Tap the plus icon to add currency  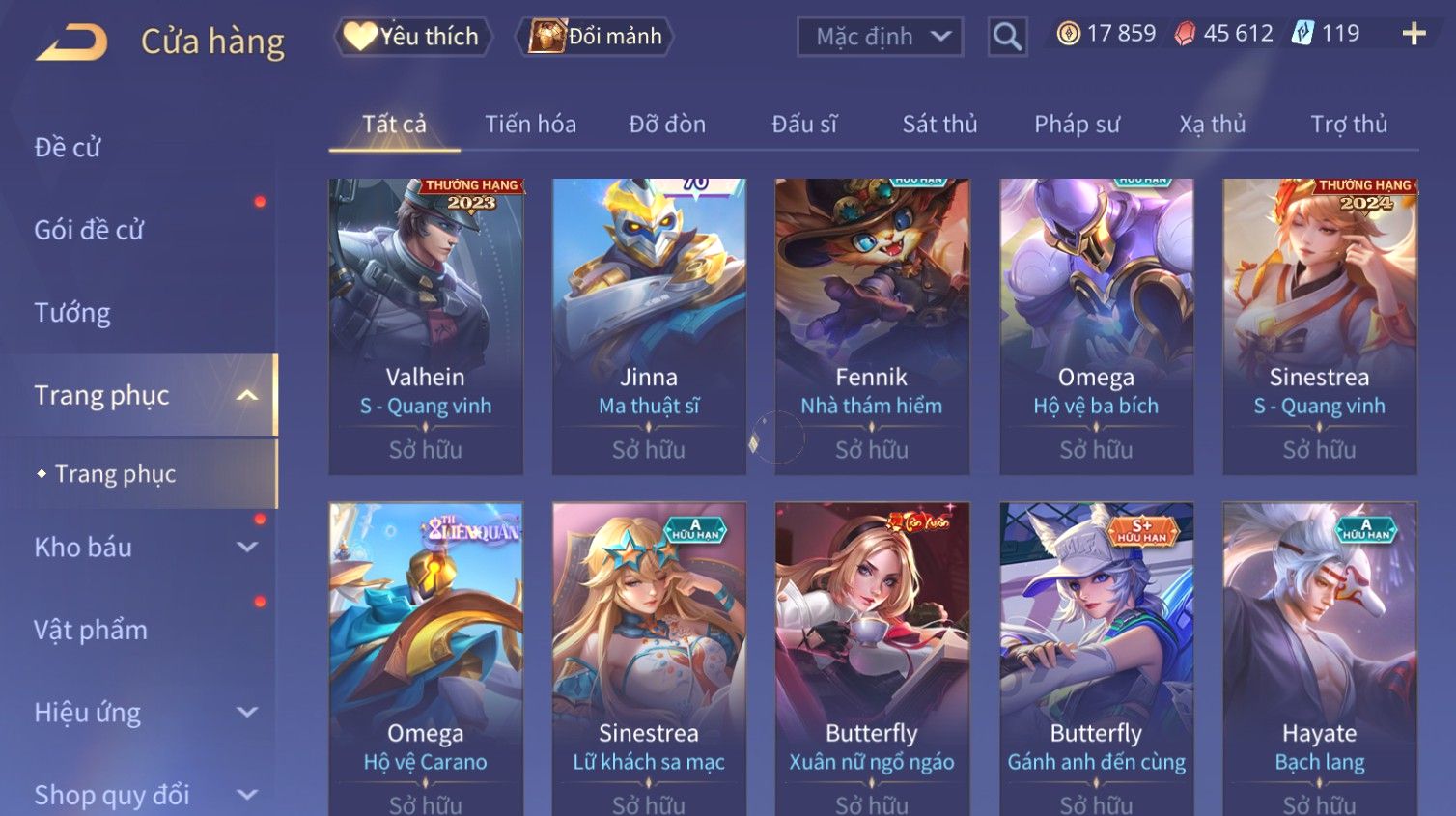[1414, 34]
